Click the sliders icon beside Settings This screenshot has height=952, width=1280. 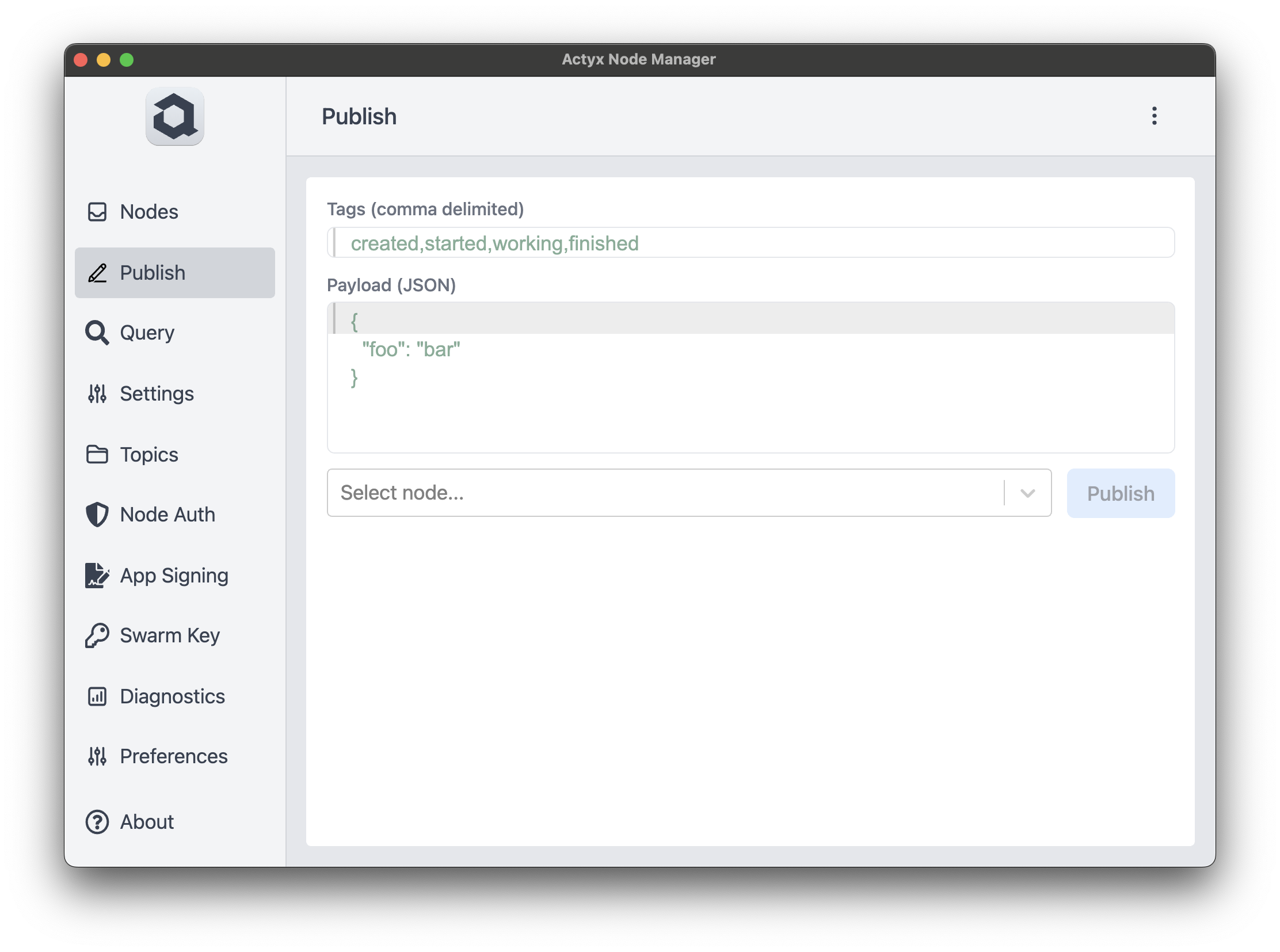(x=97, y=394)
